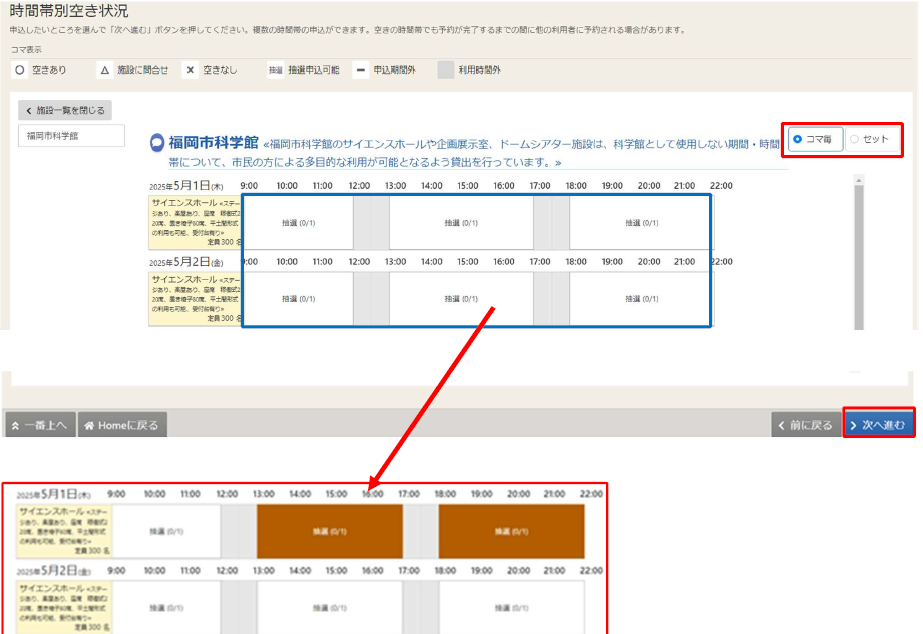The image size is (923, 634).
Task: Pick May 2 morning 抽選 slot in main schedule
Action: point(298,299)
